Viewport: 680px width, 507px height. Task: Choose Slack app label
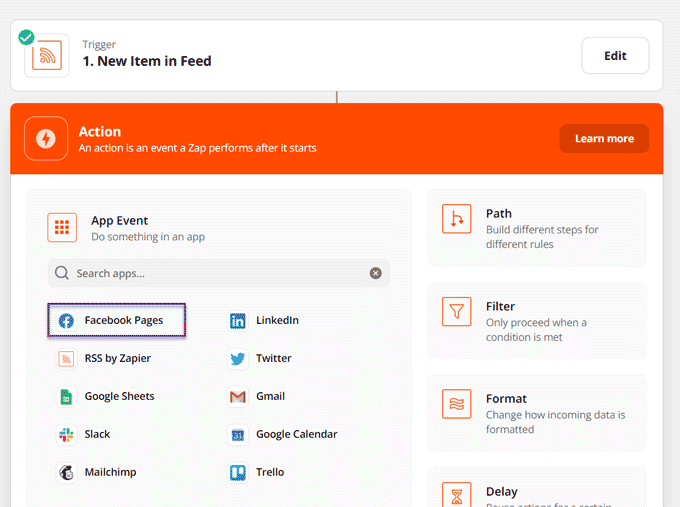tap(97, 434)
